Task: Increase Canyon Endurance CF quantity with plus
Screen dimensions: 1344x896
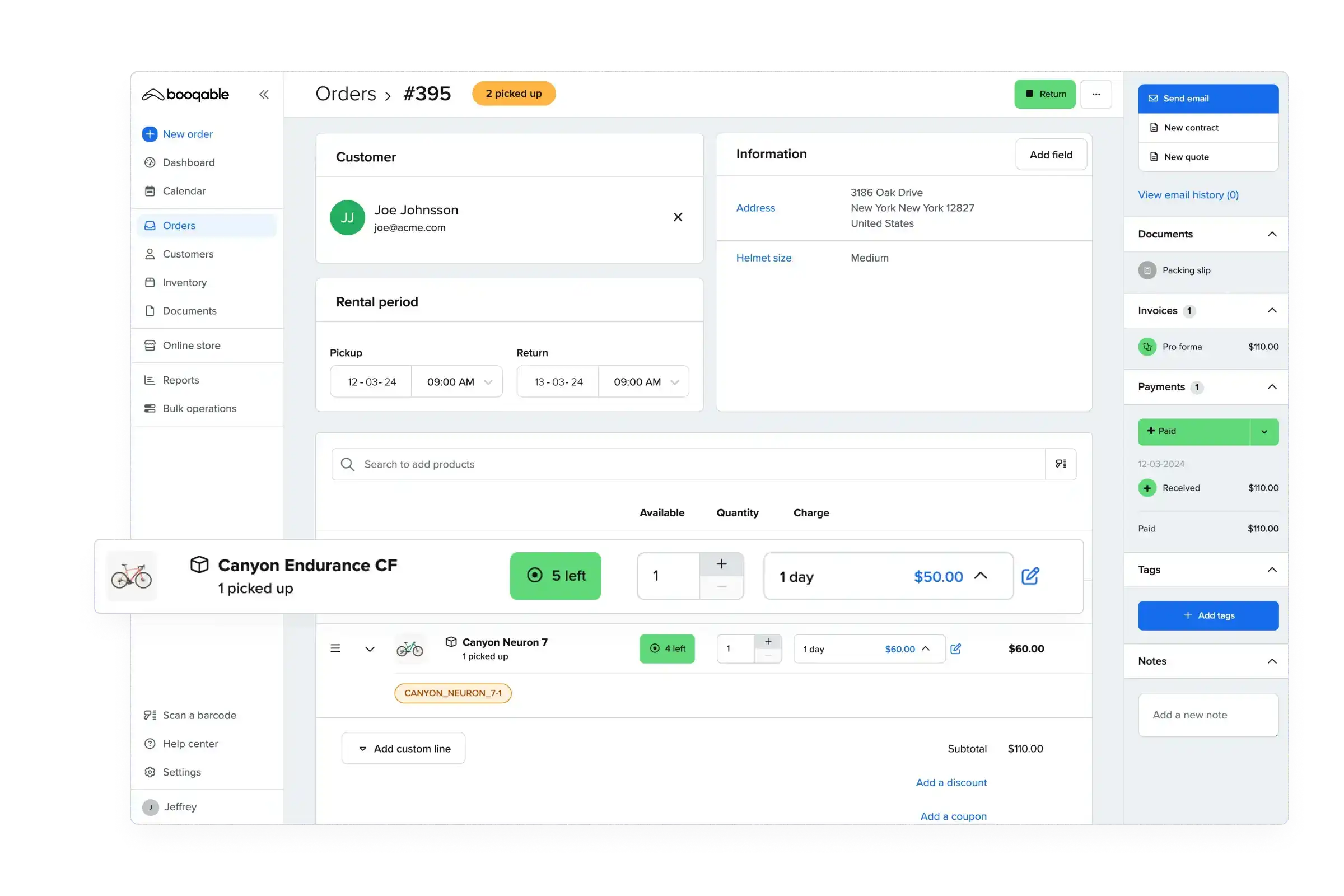Action: pyautogui.click(x=721, y=564)
